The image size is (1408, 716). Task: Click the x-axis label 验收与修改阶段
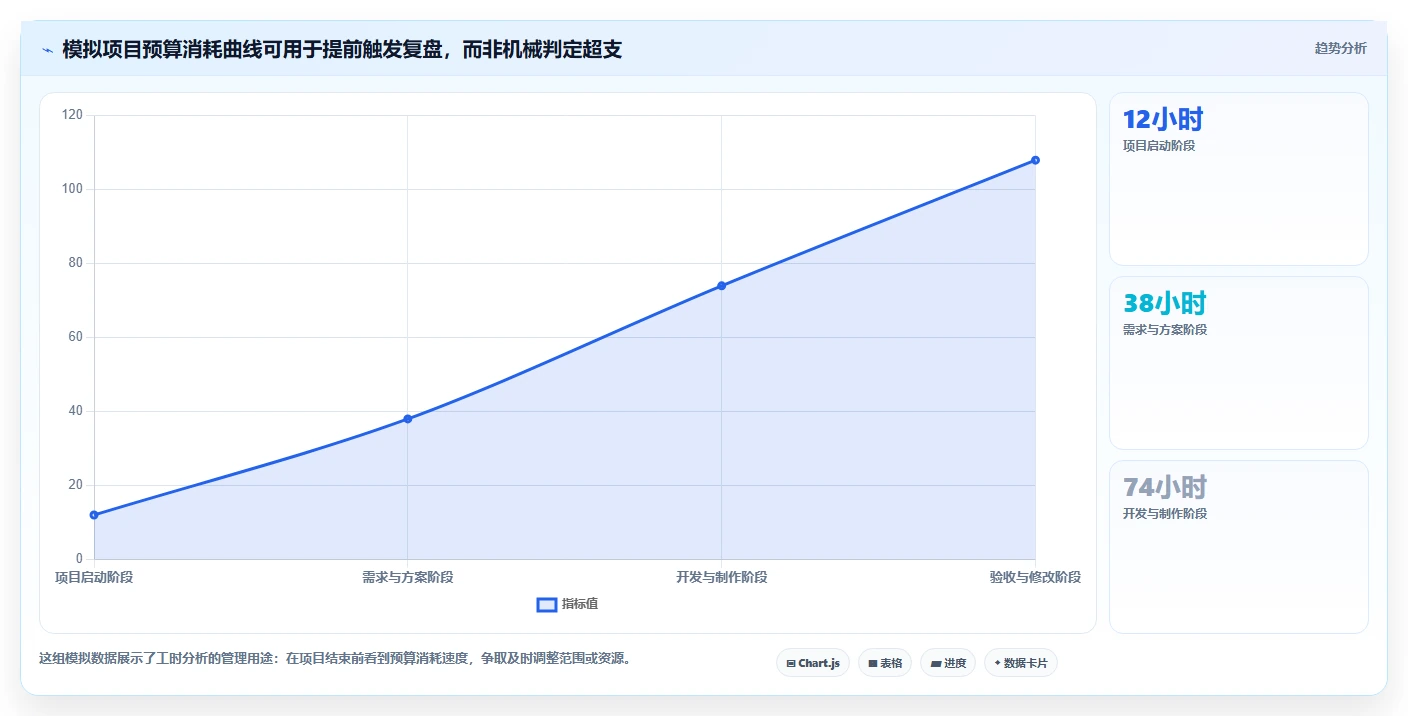click(x=1035, y=577)
